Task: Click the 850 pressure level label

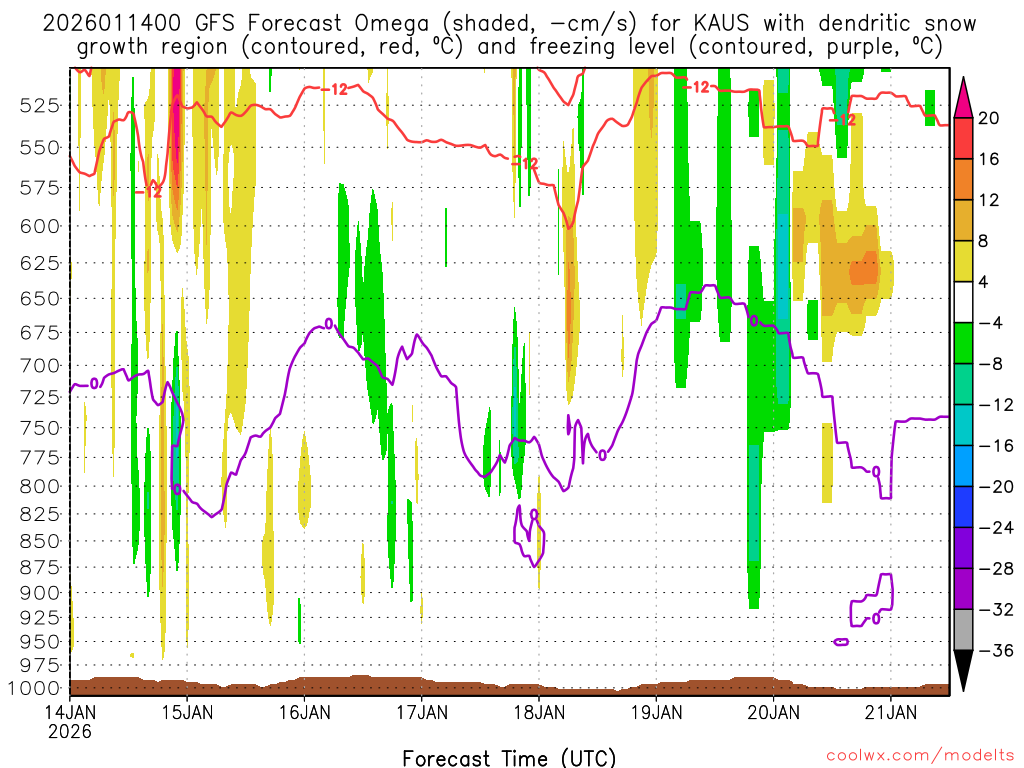Action: [40, 541]
